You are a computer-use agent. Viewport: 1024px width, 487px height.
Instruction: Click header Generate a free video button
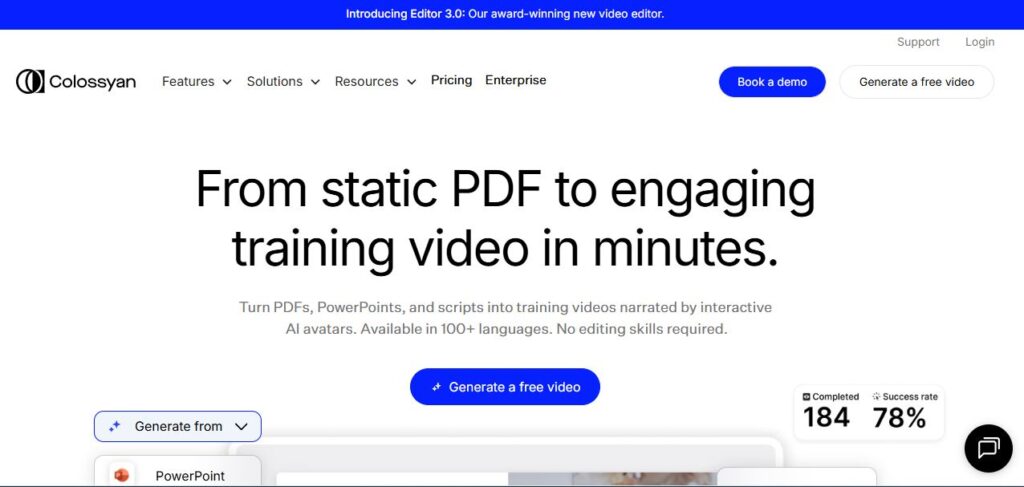tap(916, 82)
